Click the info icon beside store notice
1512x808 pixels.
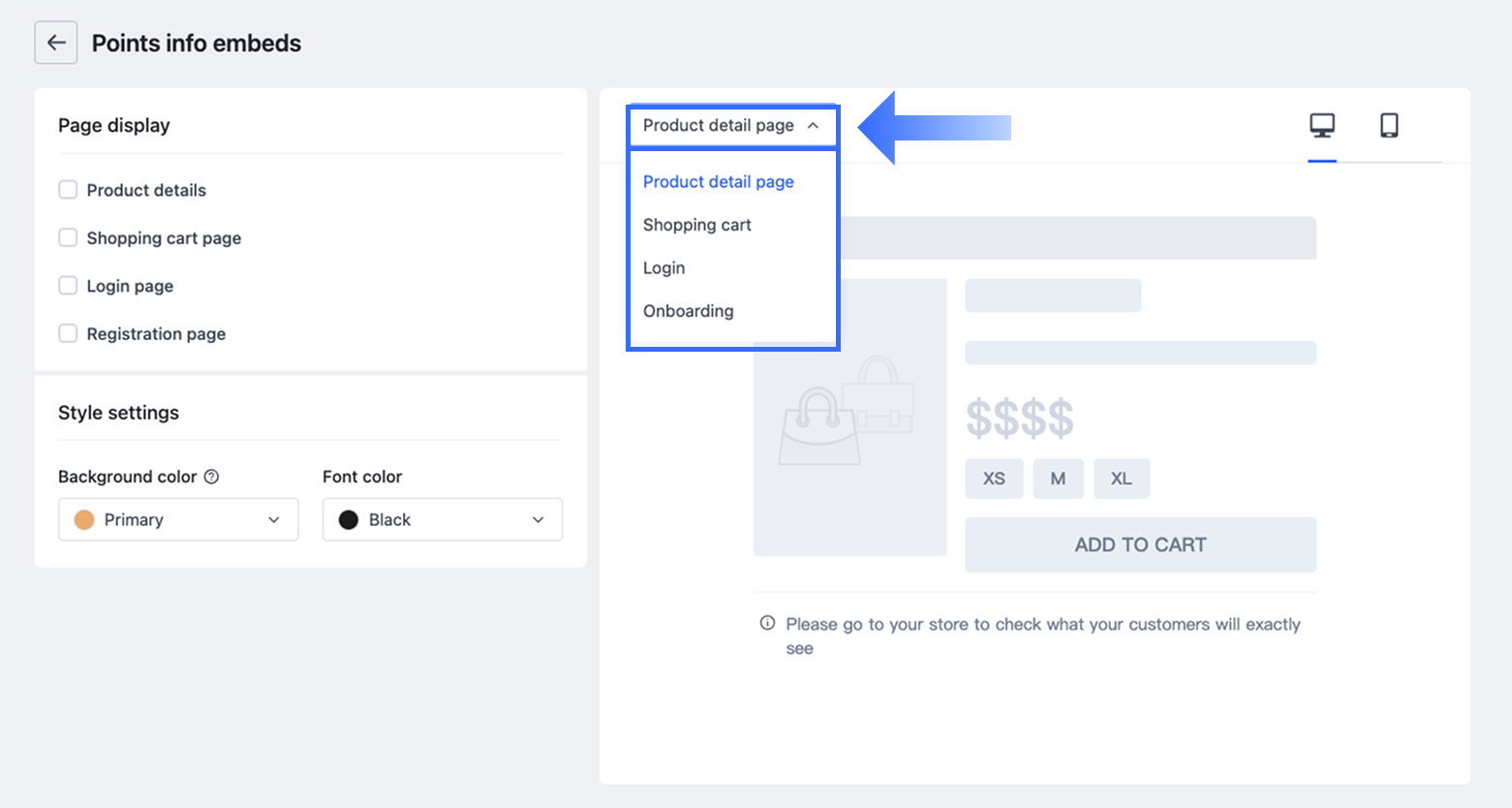[x=767, y=623]
